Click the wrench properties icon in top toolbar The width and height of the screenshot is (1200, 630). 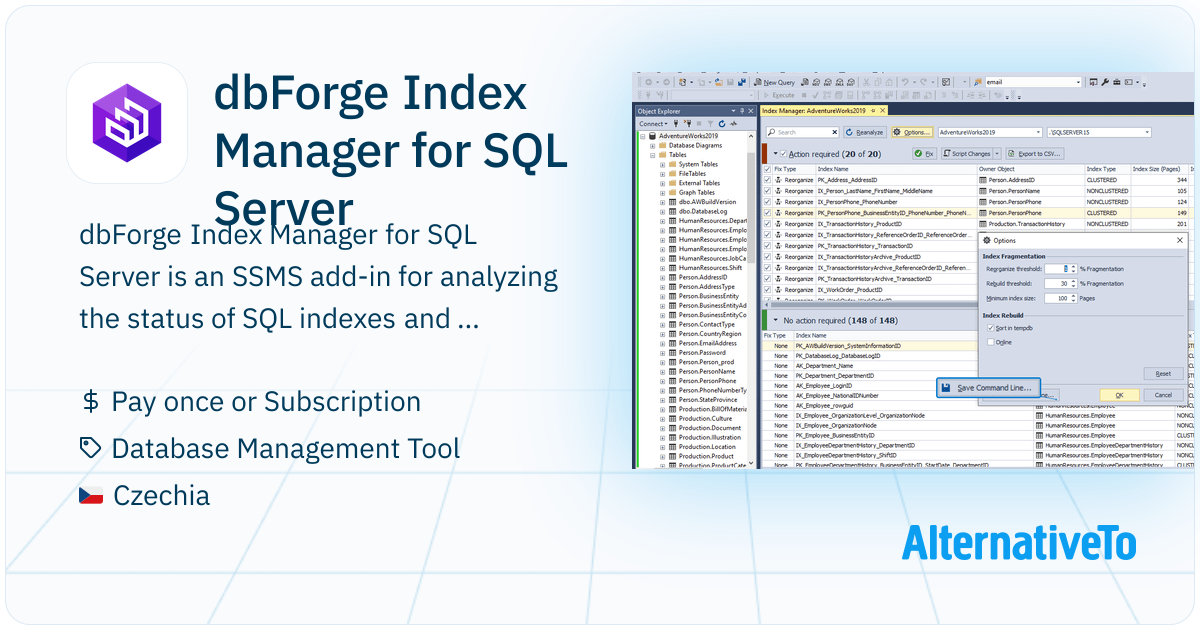pos(1106,82)
